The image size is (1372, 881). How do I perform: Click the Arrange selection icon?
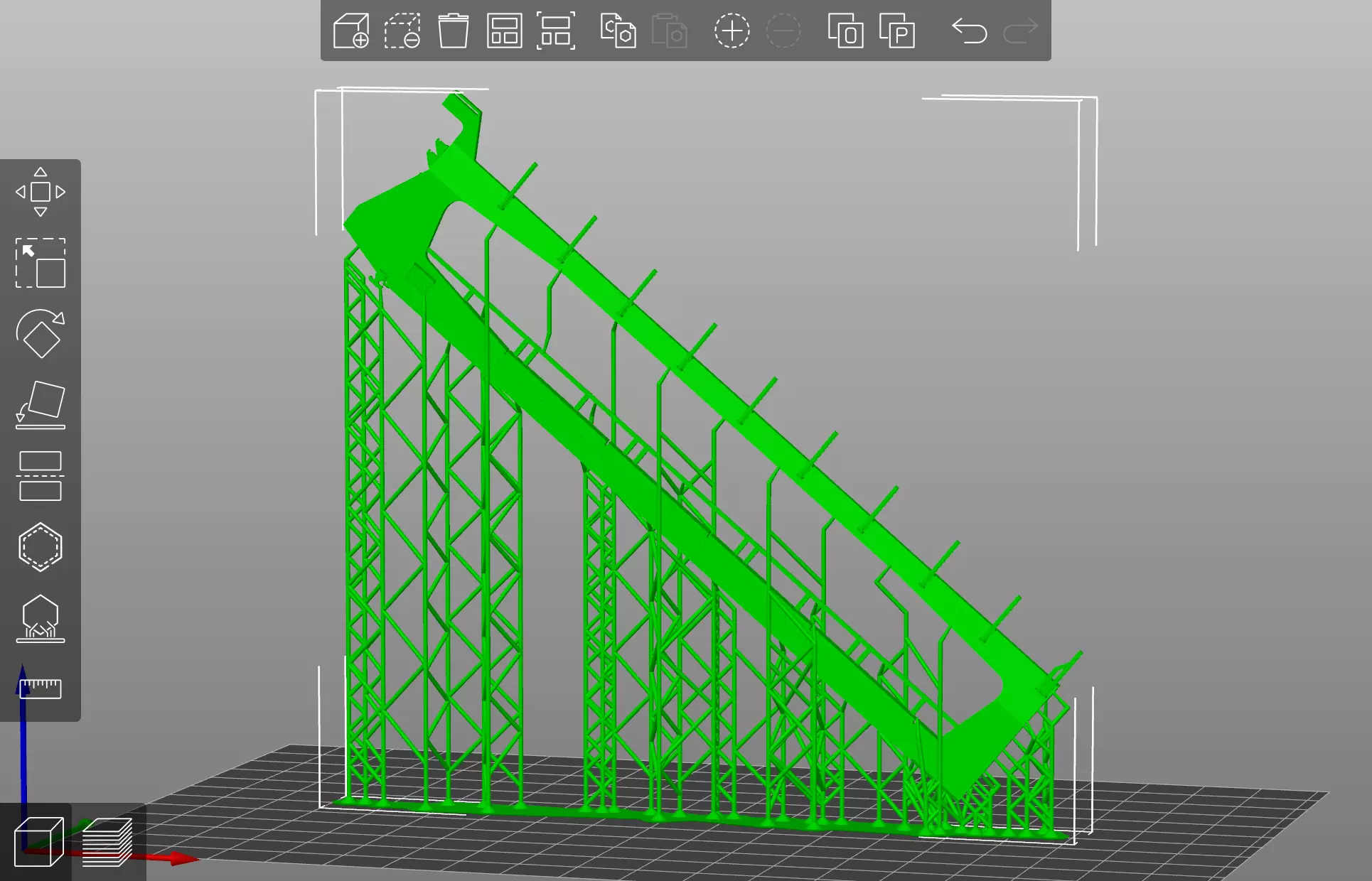coord(555,31)
